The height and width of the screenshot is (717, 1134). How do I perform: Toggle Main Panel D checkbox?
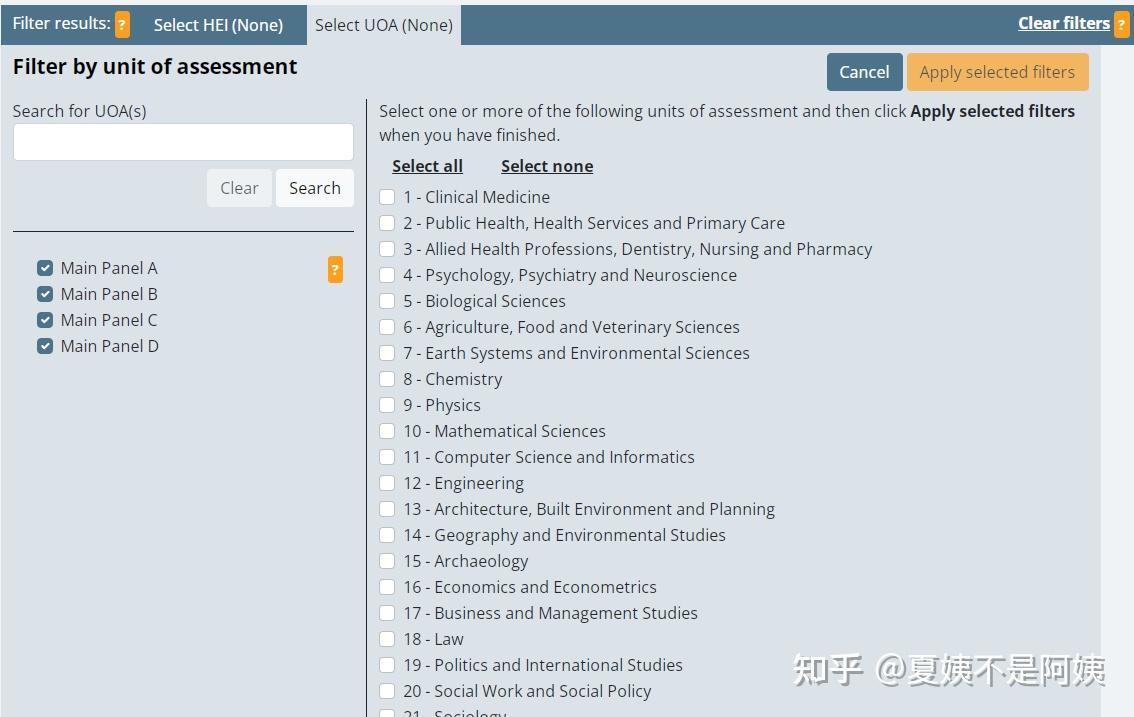pyautogui.click(x=45, y=347)
